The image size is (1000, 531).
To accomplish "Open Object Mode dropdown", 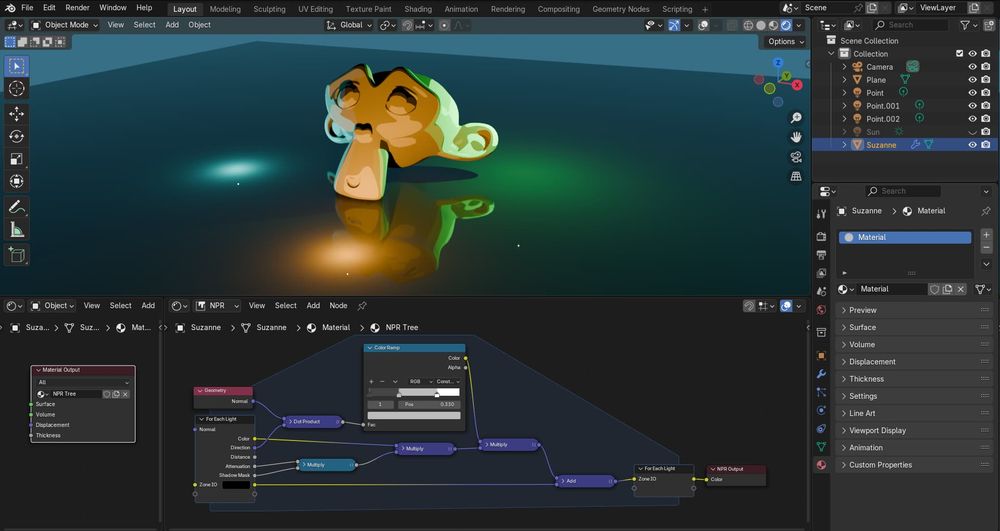I will click(x=65, y=25).
